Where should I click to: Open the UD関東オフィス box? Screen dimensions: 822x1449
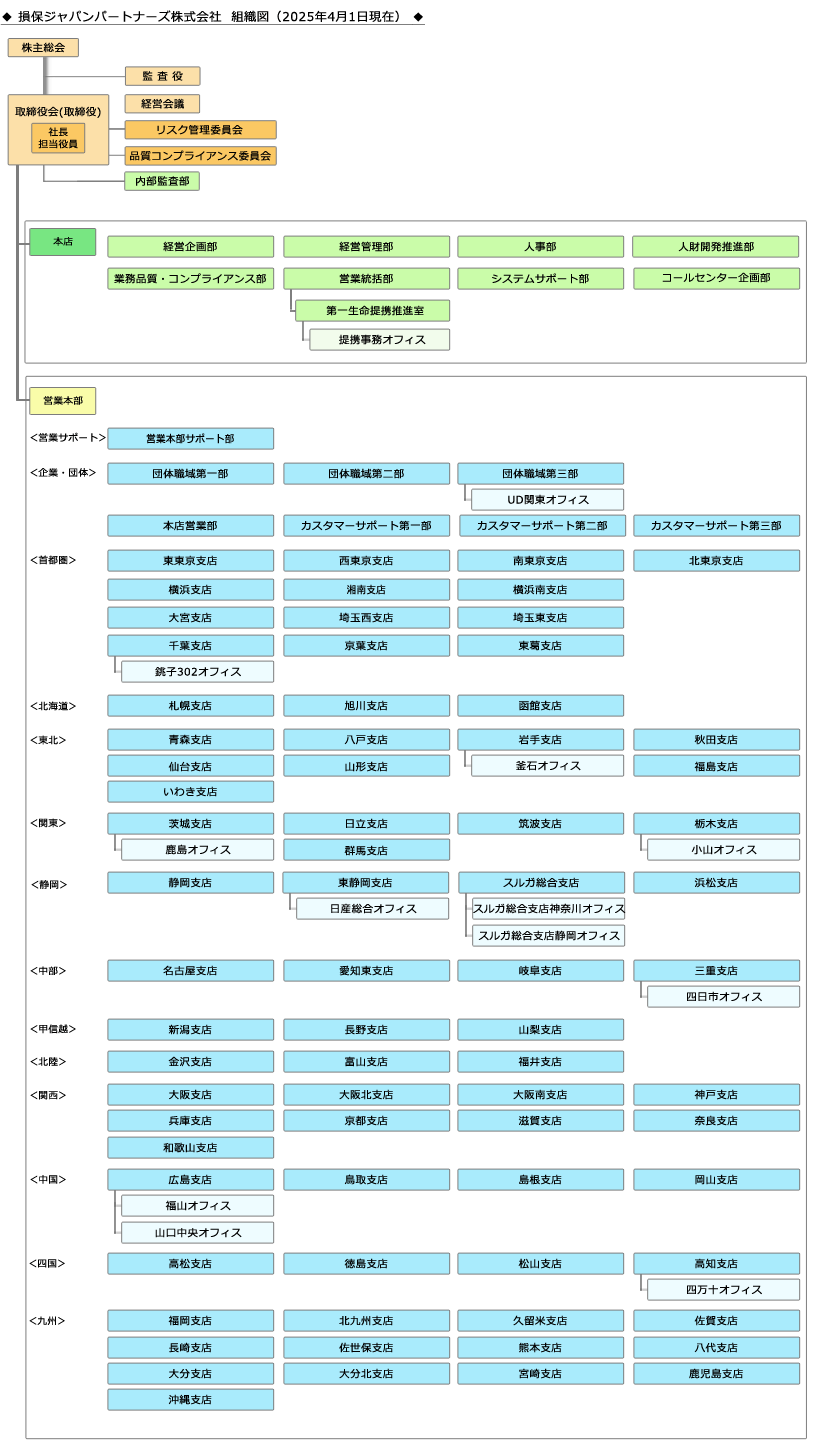(x=548, y=500)
